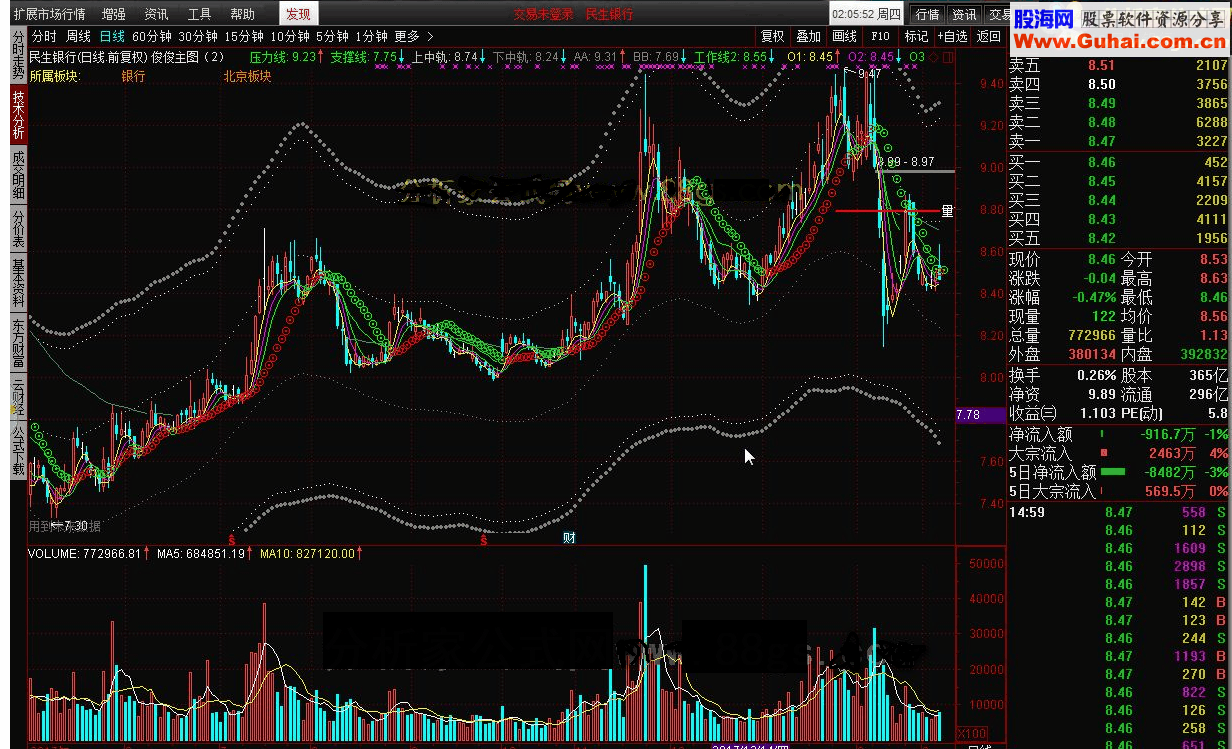This screenshot has height=749, width=1232.
Task: Click the 压力线: 9.23 indicator value
Action: coord(288,57)
